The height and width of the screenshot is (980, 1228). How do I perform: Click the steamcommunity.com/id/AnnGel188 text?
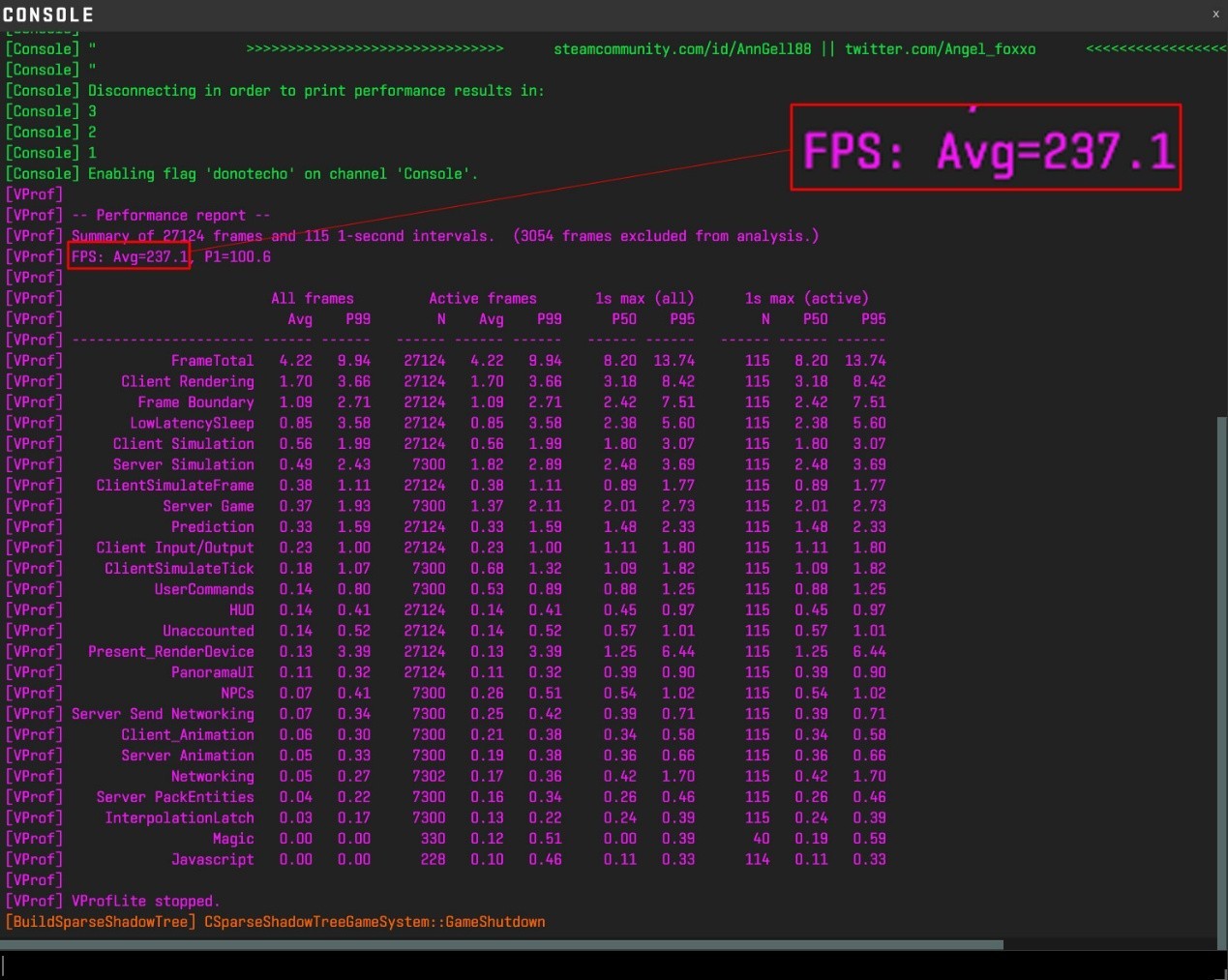coord(682,49)
